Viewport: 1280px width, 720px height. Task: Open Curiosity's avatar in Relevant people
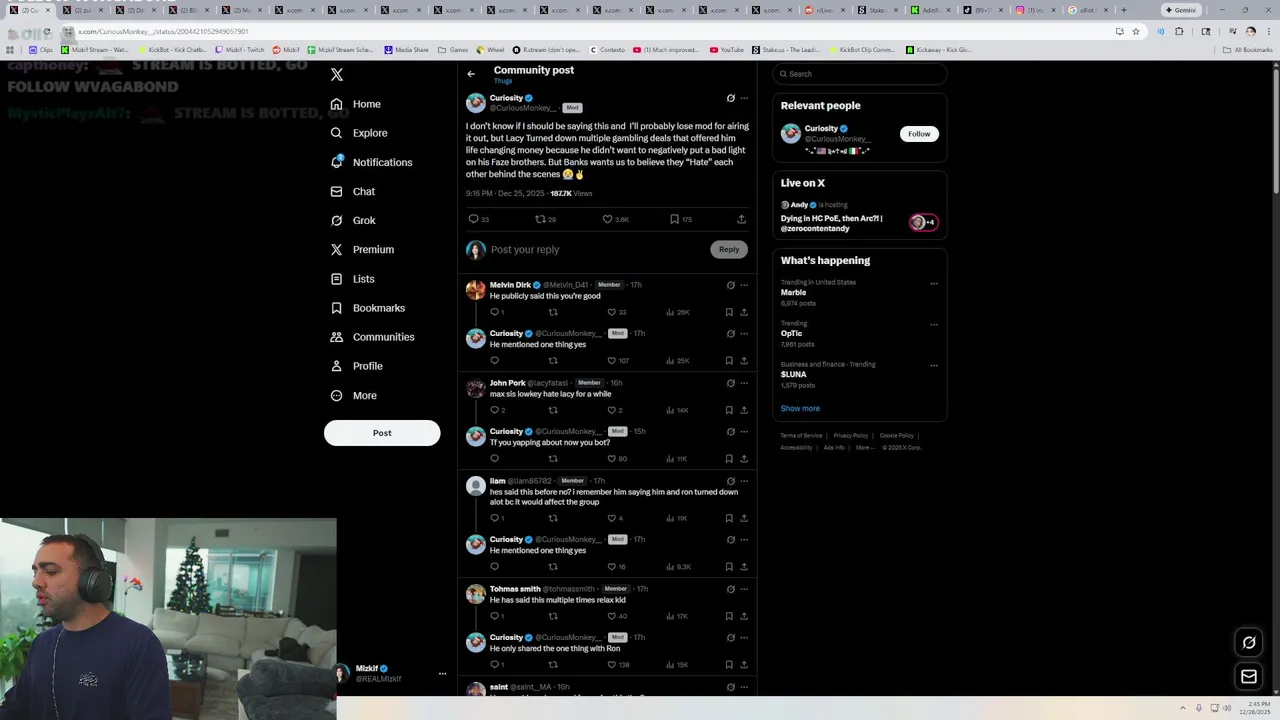click(x=791, y=134)
